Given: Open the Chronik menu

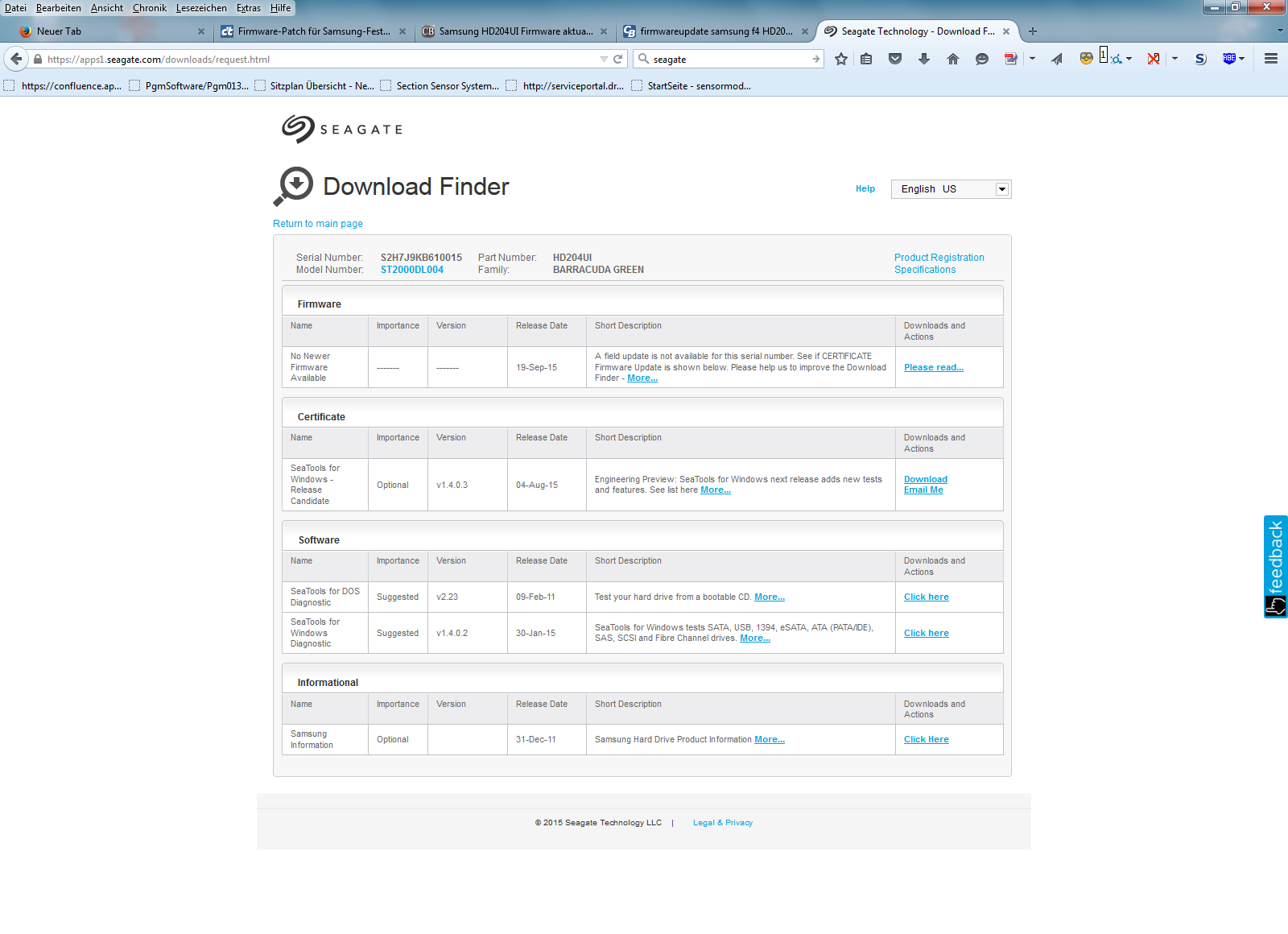Looking at the screenshot, I should click(x=150, y=8).
